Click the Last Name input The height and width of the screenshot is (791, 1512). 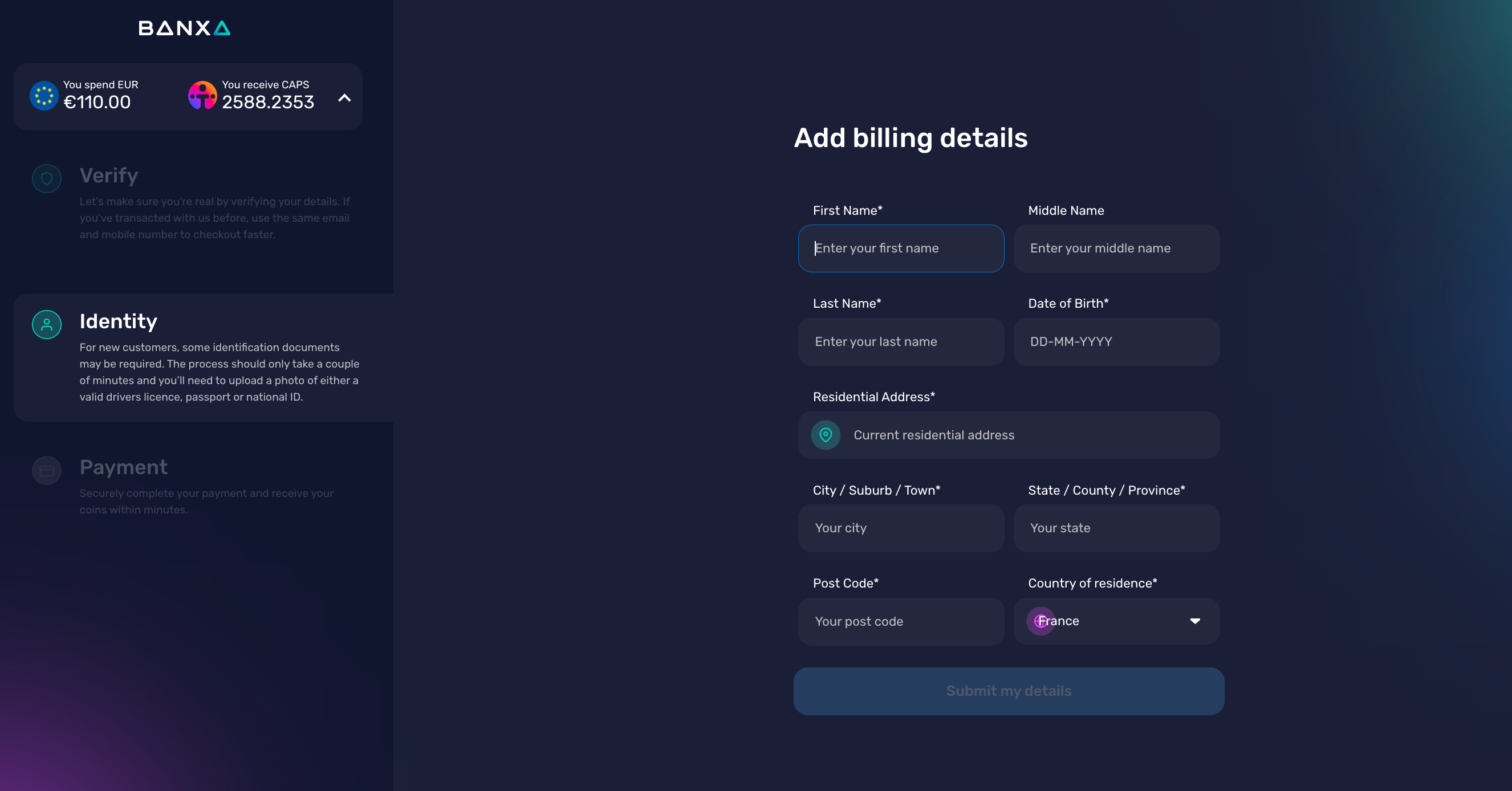coord(901,341)
